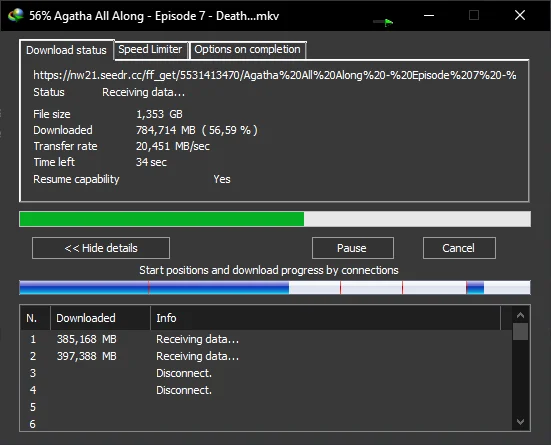
Task: Select connection row 4 showing Disconnect
Action: pos(266,390)
